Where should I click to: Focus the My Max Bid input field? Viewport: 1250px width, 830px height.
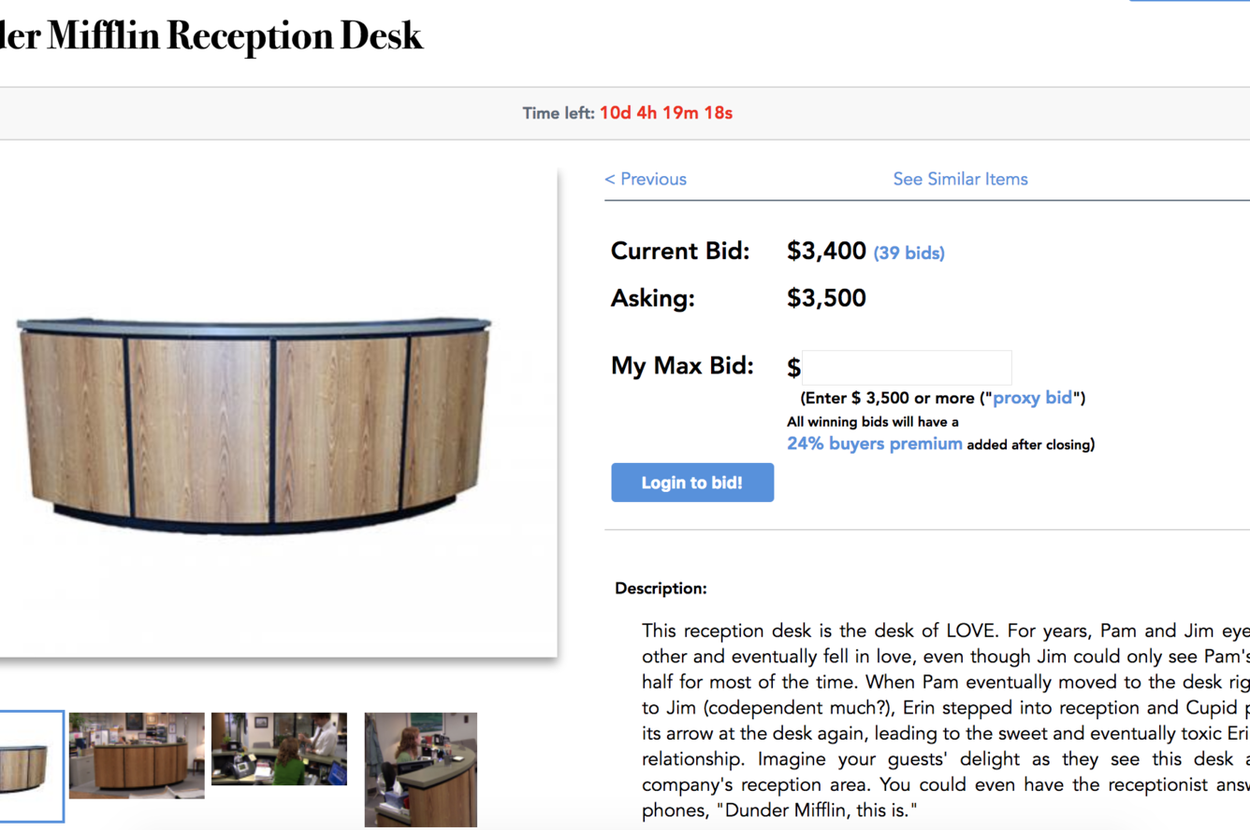coord(907,367)
